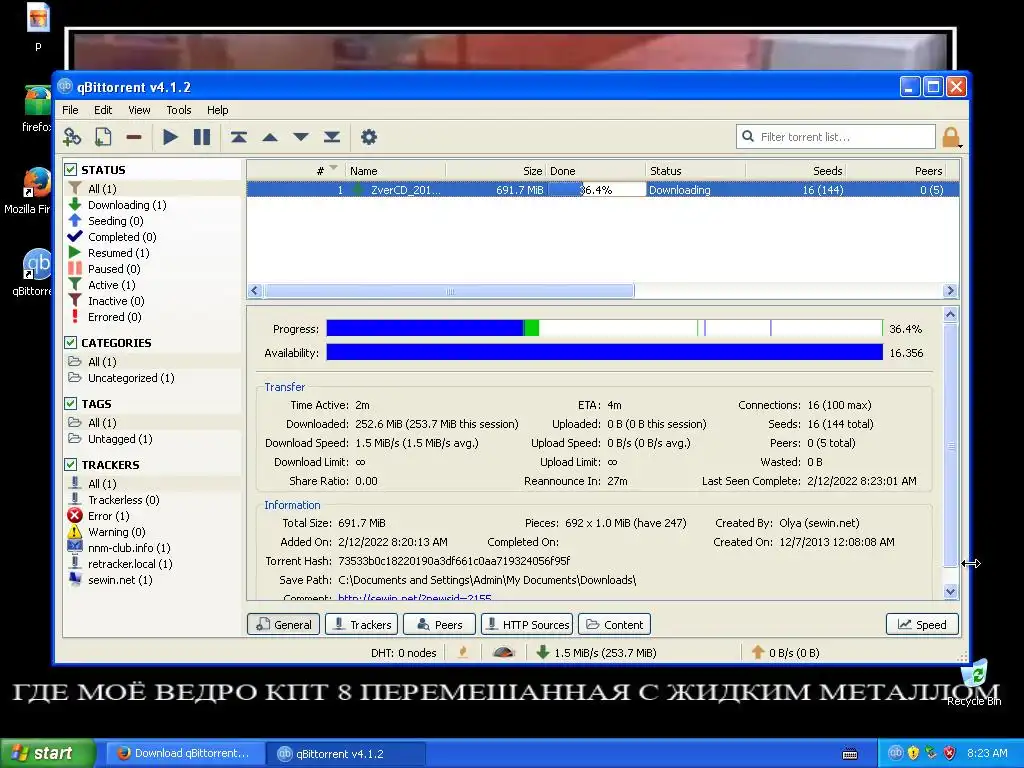This screenshot has width=1024, height=768.
Task: Select Downloading (1) status filter
Action: (x=127, y=205)
